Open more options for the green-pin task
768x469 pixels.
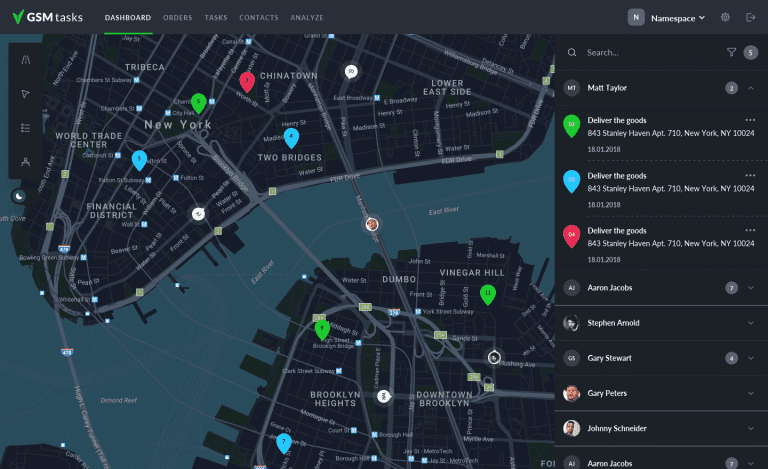tap(750, 119)
